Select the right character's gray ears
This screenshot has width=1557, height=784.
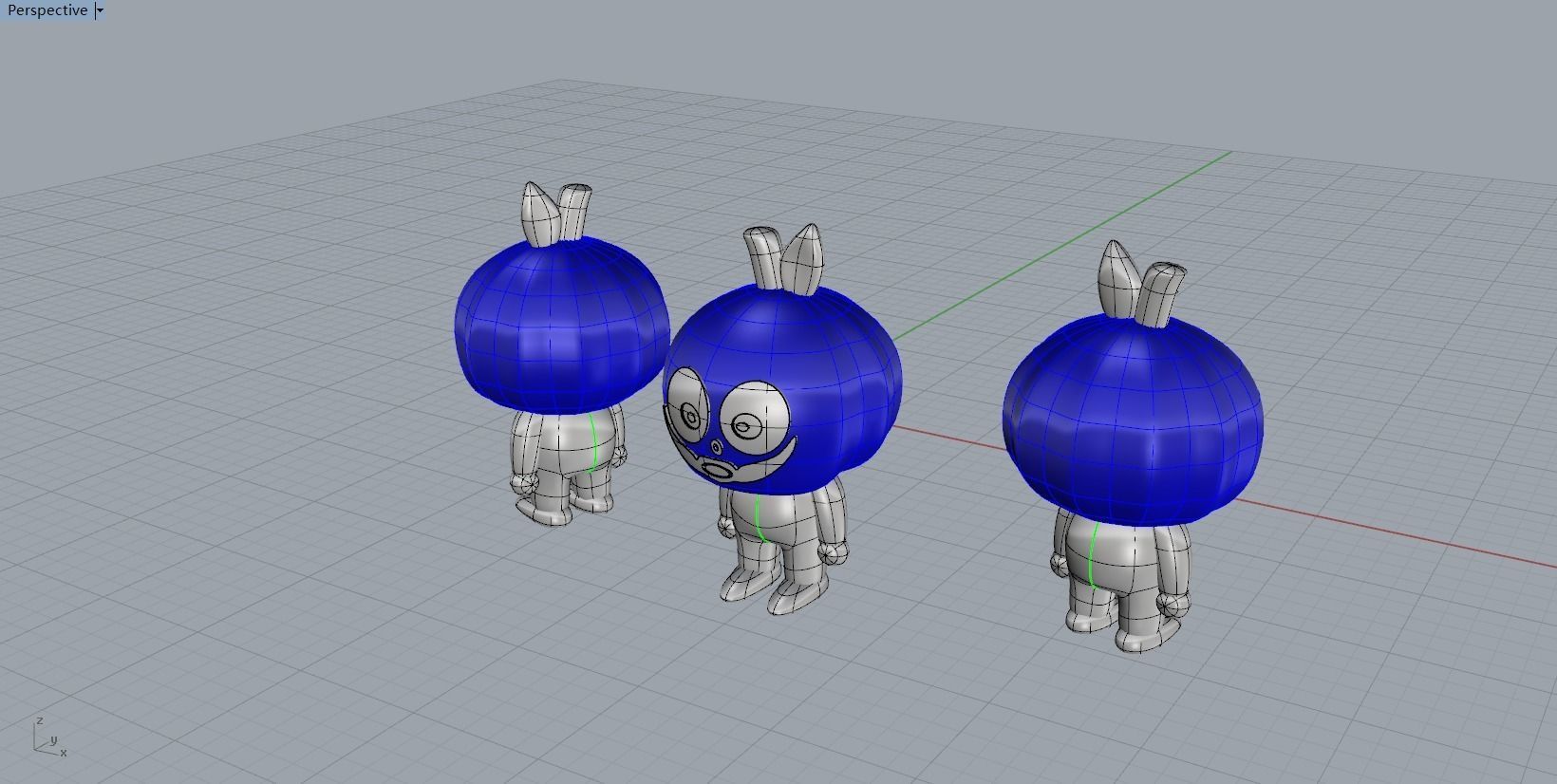[1141, 283]
